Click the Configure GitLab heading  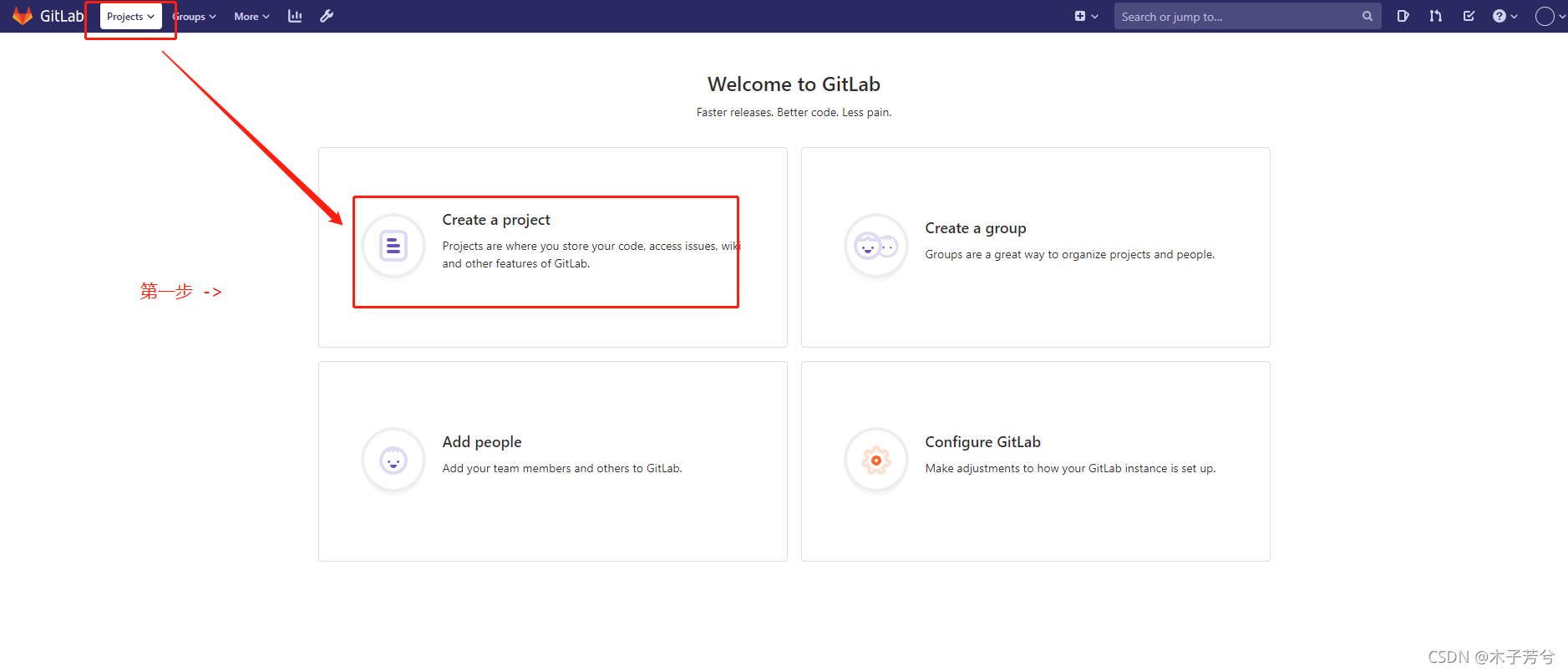[x=983, y=442]
